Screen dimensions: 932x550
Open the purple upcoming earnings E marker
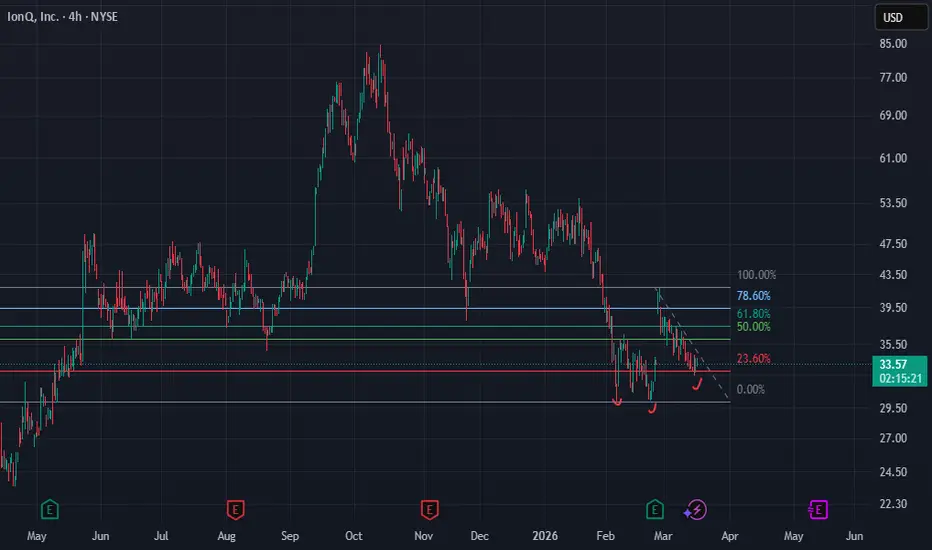pyautogui.click(x=818, y=510)
